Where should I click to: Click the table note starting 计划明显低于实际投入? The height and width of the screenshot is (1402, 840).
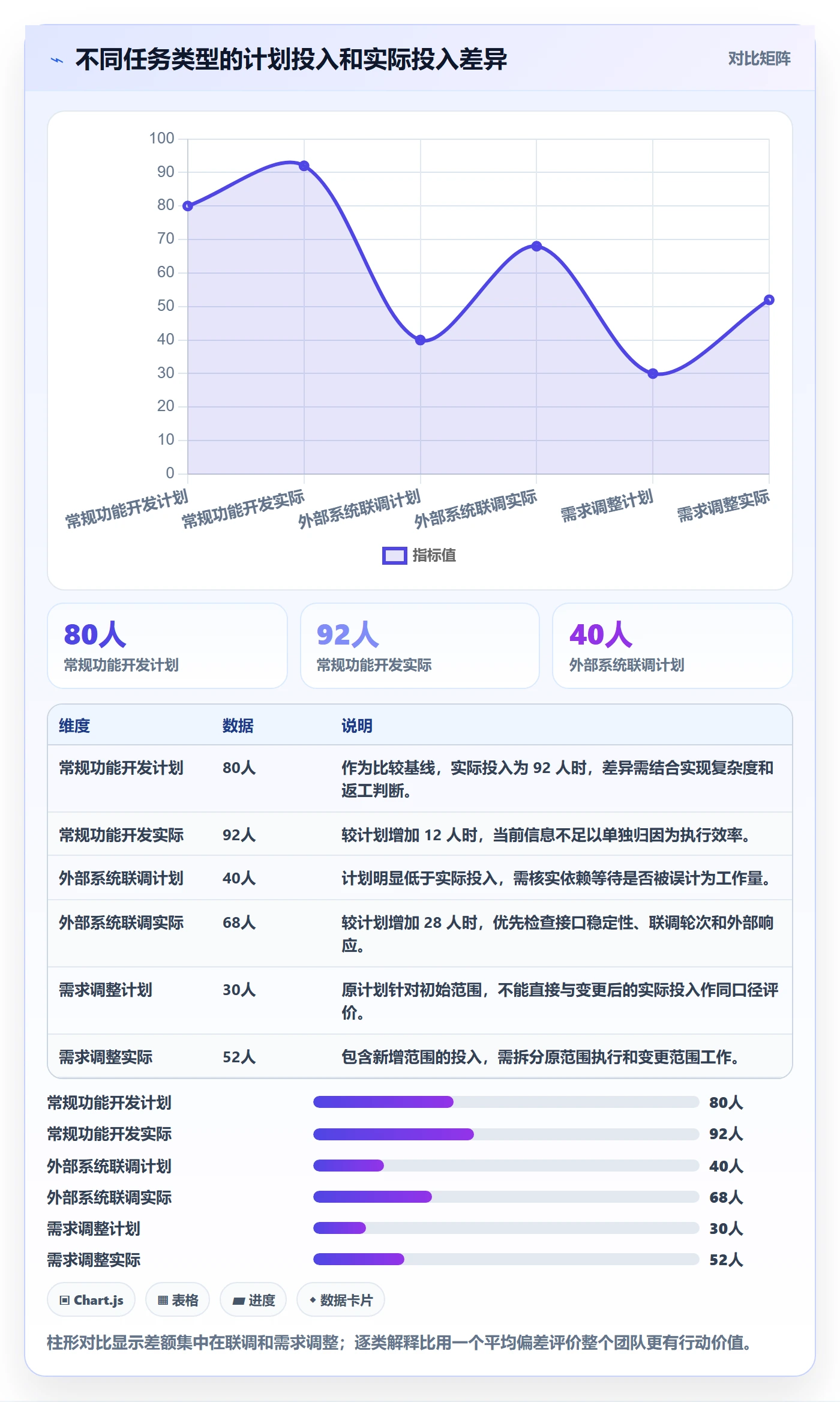(556, 878)
